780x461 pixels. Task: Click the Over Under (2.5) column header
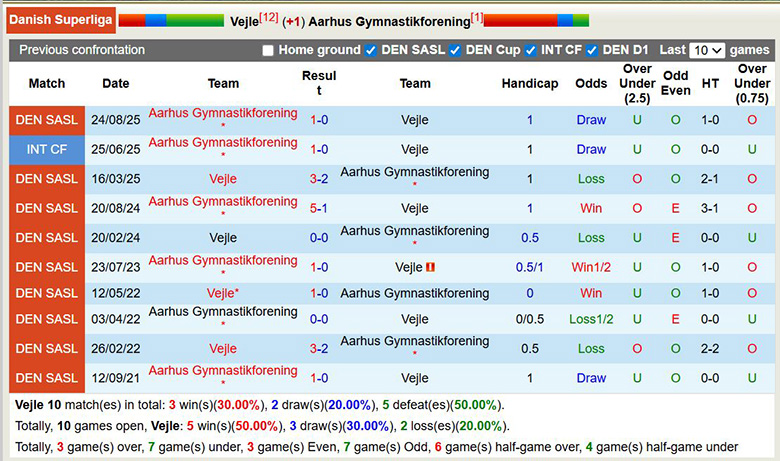click(x=637, y=84)
